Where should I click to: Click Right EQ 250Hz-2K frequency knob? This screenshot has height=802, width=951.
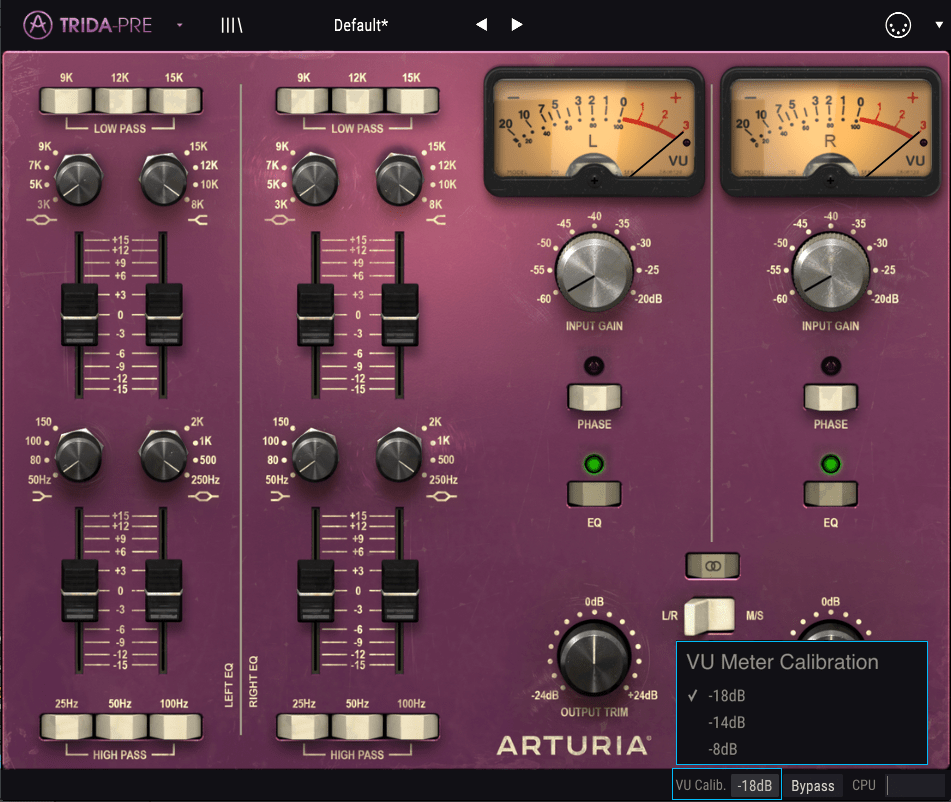399,455
